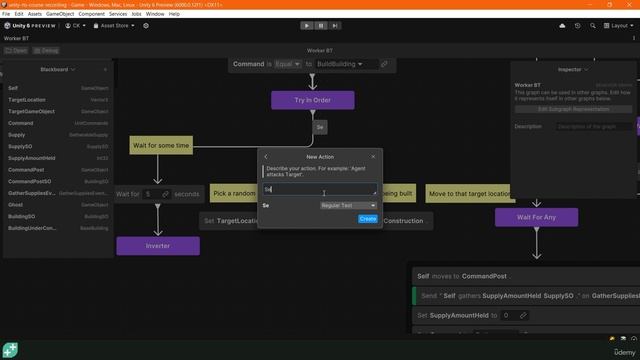The image size is (640, 360).
Task: Click the green plus icon at bottom-left corner
Action: [x=10, y=350]
